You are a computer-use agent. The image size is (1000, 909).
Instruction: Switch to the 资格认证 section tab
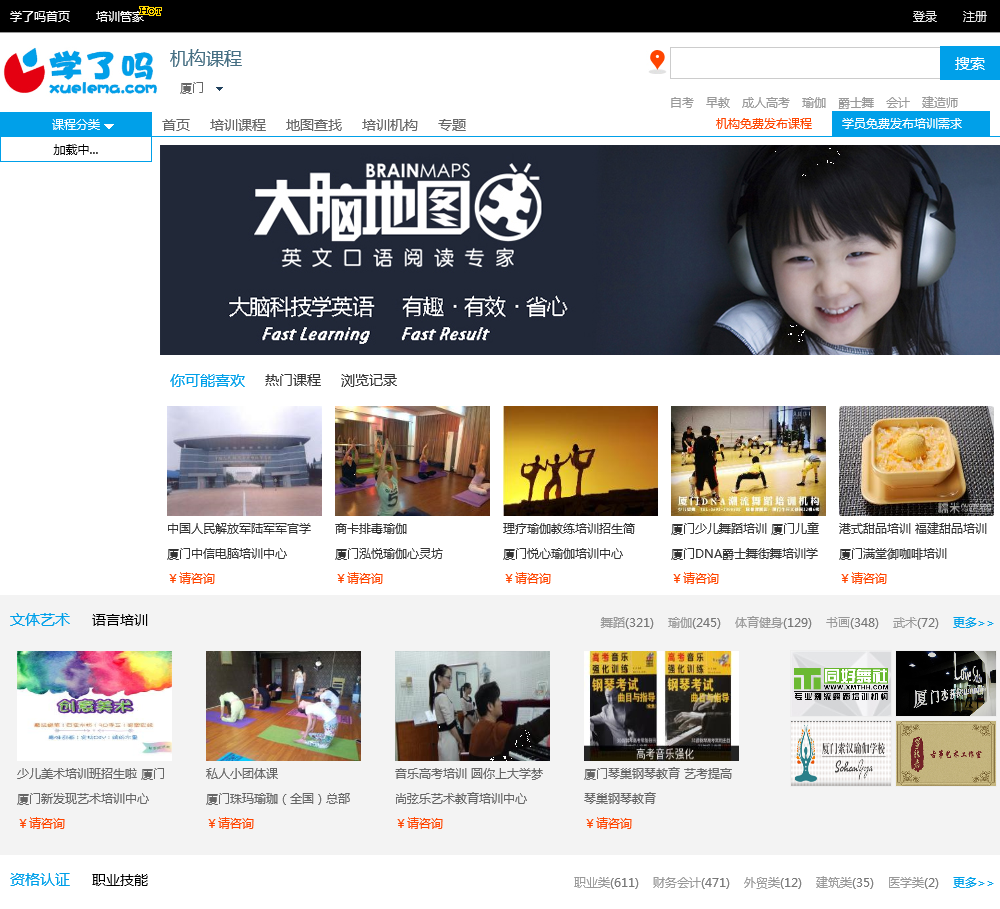(x=40, y=880)
